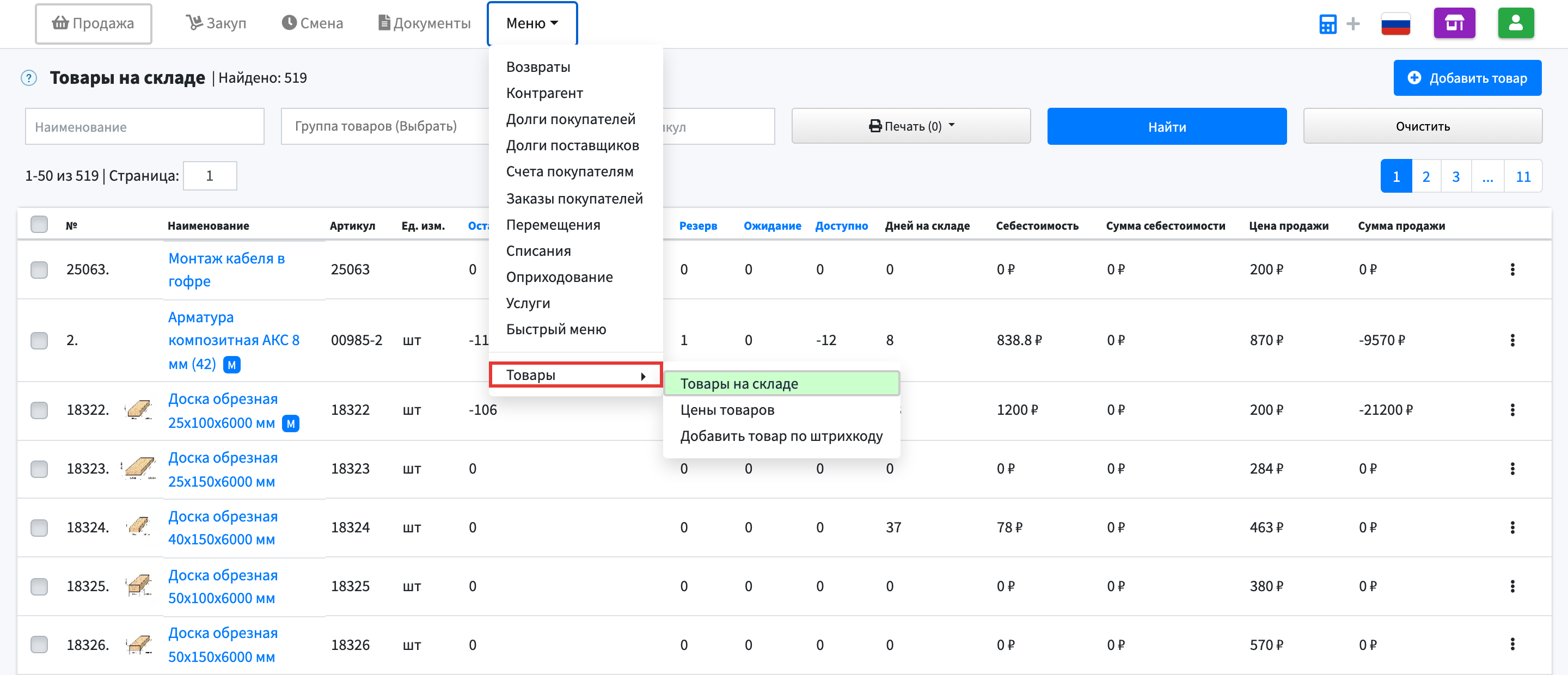Click the M badge on Арматура композитная

[x=231, y=365]
